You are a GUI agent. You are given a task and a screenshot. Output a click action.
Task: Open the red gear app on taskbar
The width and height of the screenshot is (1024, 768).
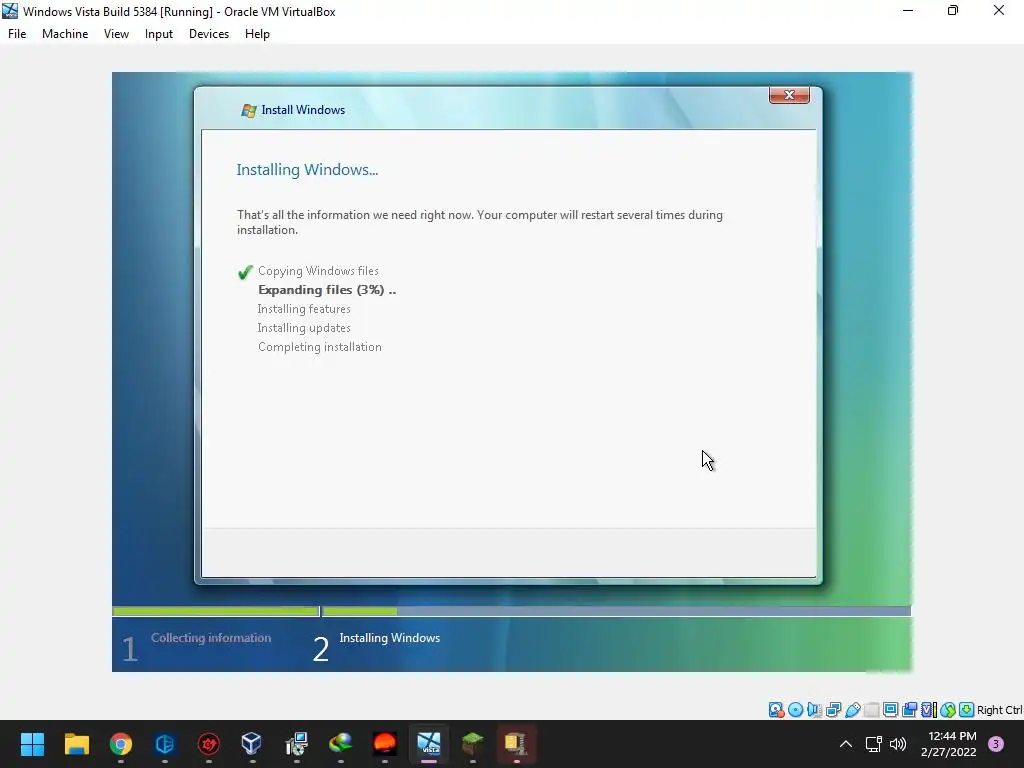[209, 744]
